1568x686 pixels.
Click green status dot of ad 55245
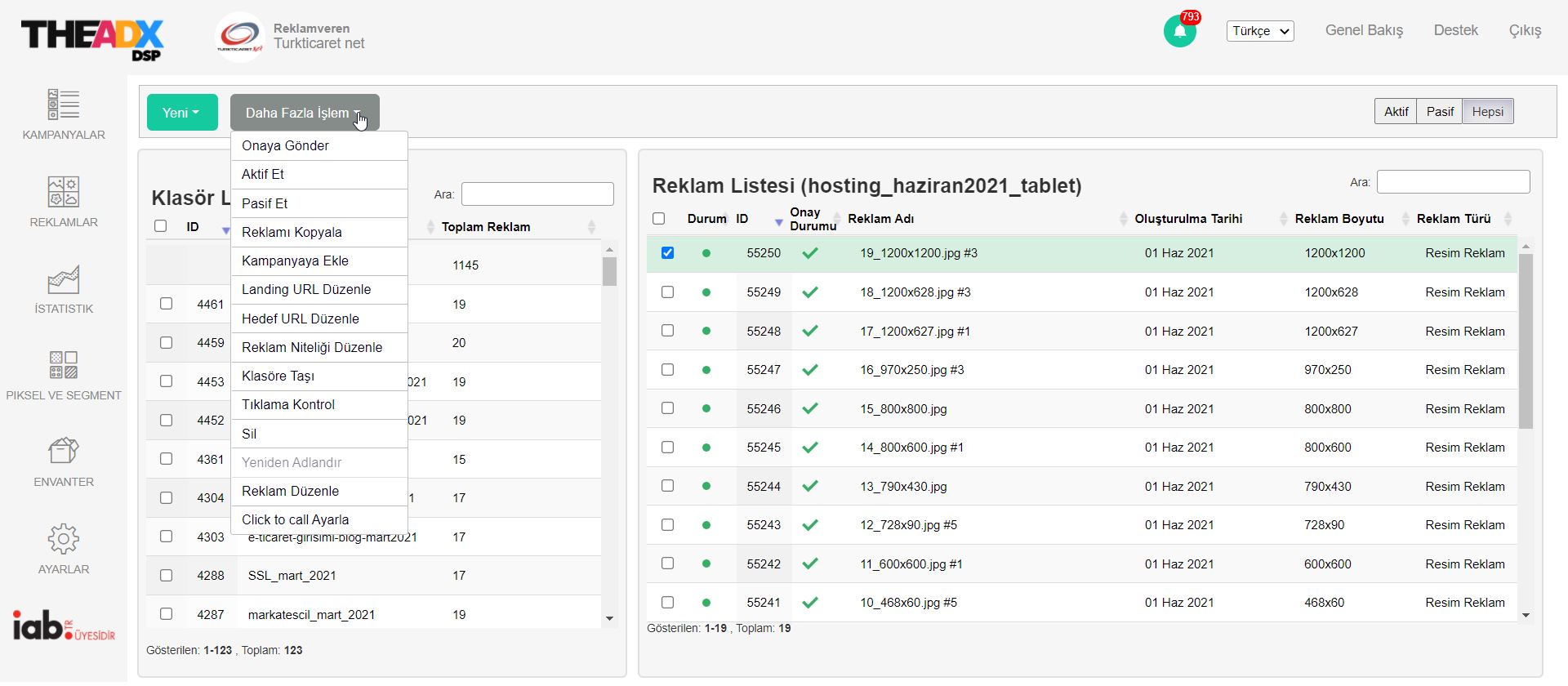pos(706,448)
